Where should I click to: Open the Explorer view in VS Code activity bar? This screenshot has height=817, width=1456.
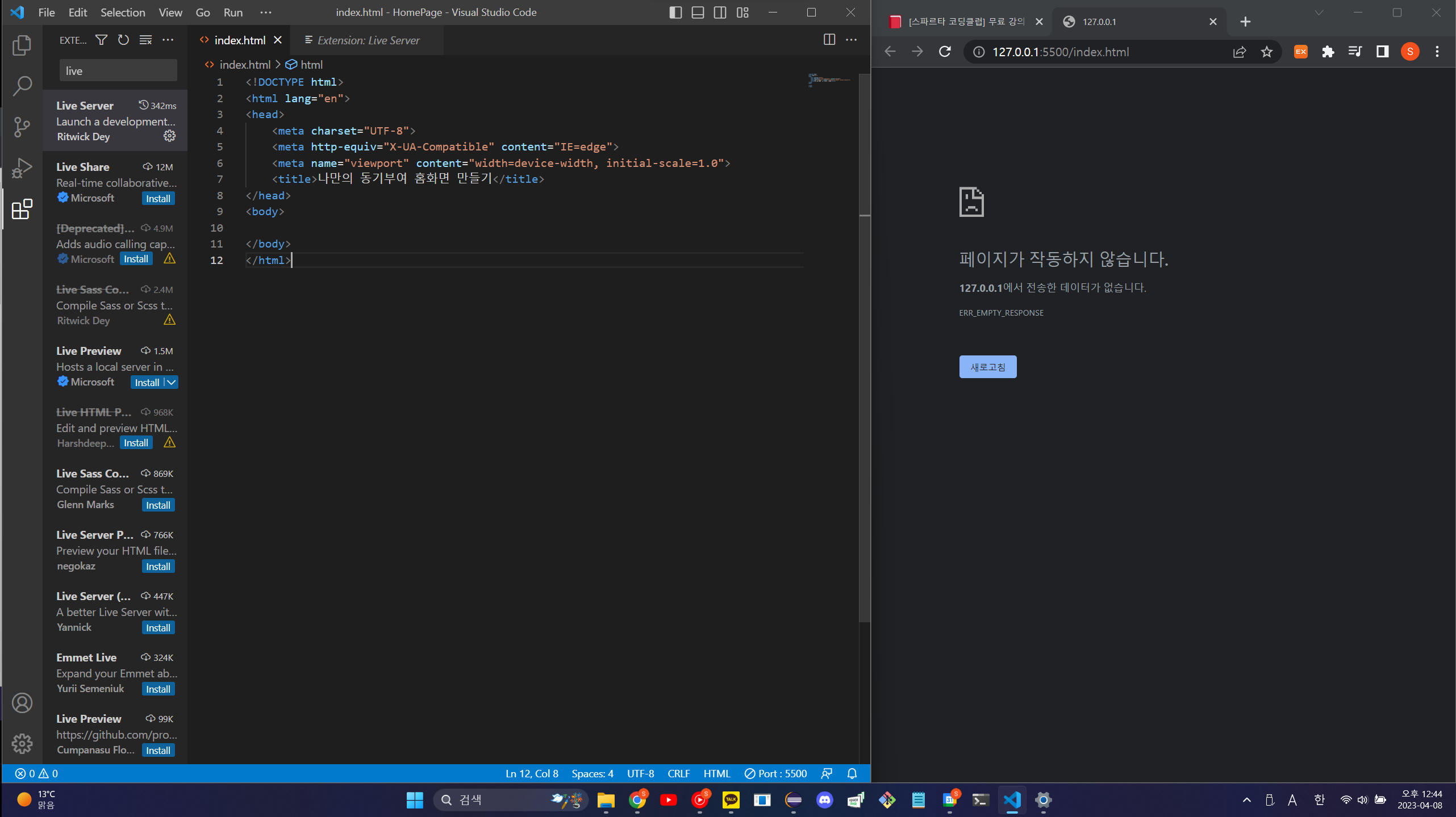[22, 45]
